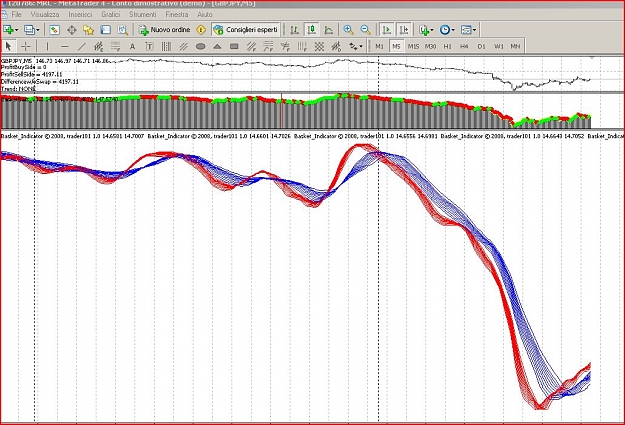The height and width of the screenshot is (425, 625).
Task: Toggle chart shift button
Action: click(403, 30)
